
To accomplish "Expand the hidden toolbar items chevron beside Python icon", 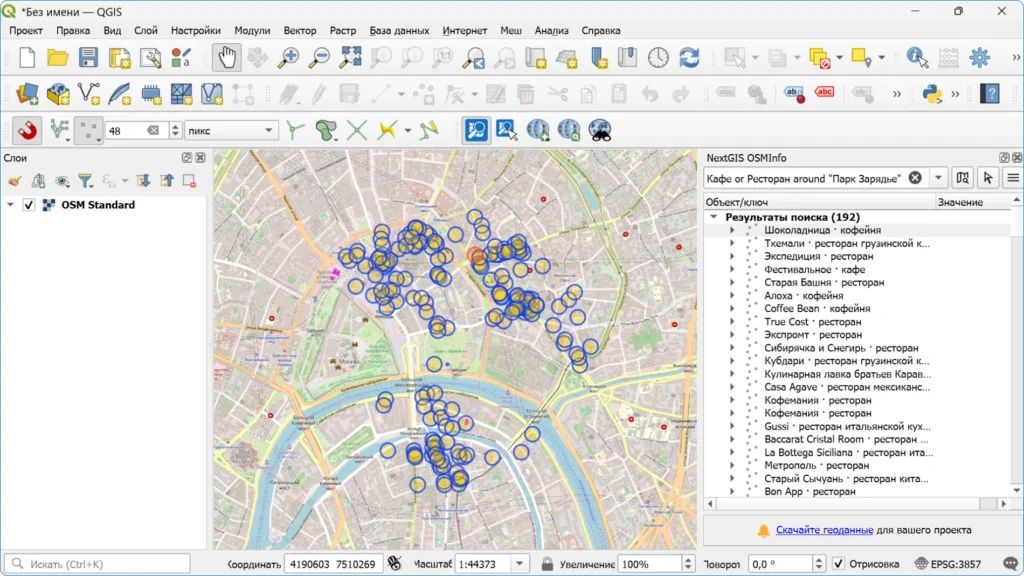I will point(955,94).
